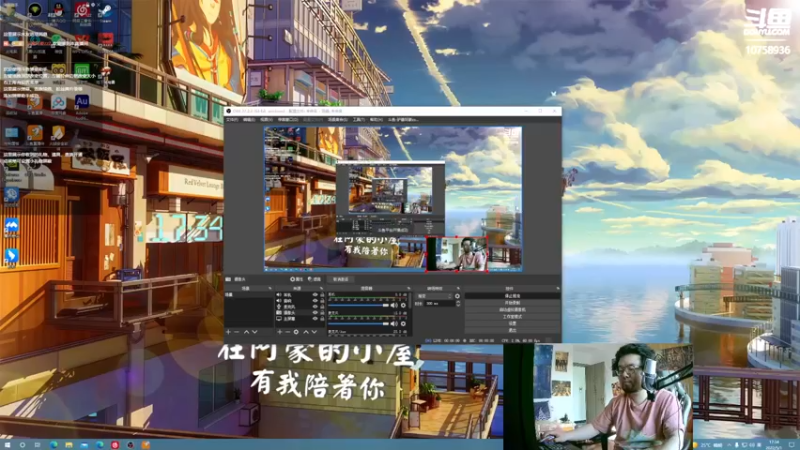Pop out the Controls dock via its header icon

coord(557,288)
